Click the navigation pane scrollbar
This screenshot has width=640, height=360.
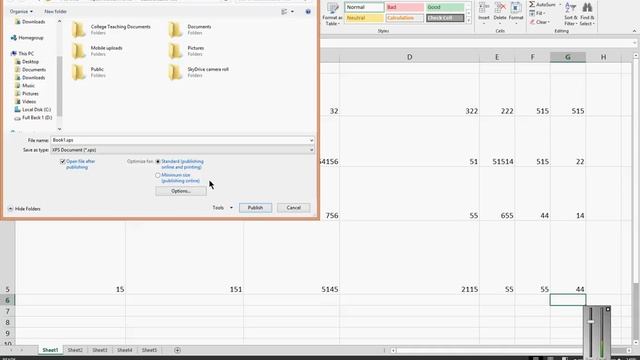click(x=60, y=86)
